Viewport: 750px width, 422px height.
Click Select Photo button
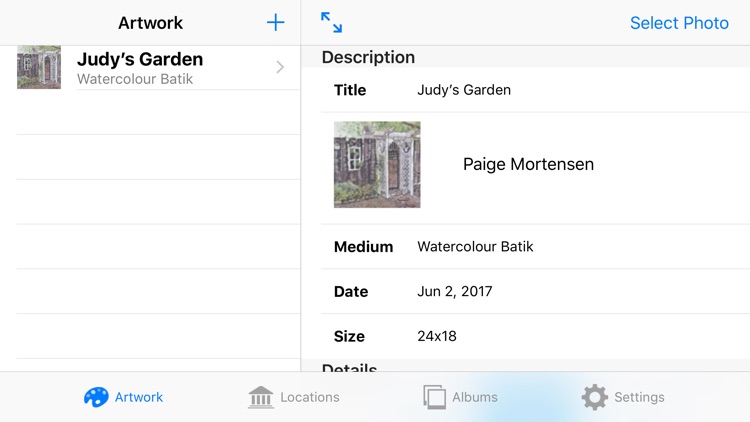pos(679,23)
